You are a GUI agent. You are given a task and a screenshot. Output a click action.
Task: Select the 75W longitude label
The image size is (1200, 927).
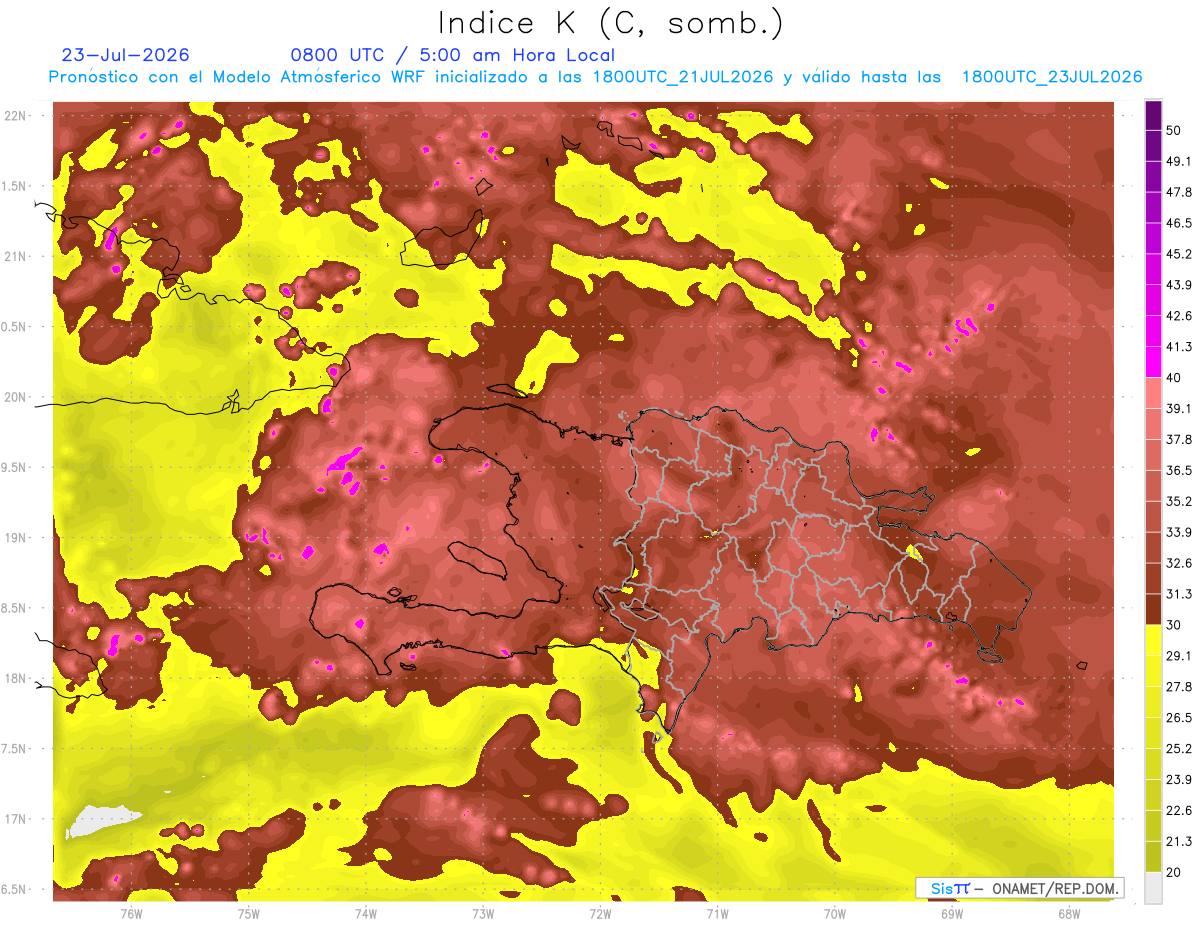[x=249, y=914]
